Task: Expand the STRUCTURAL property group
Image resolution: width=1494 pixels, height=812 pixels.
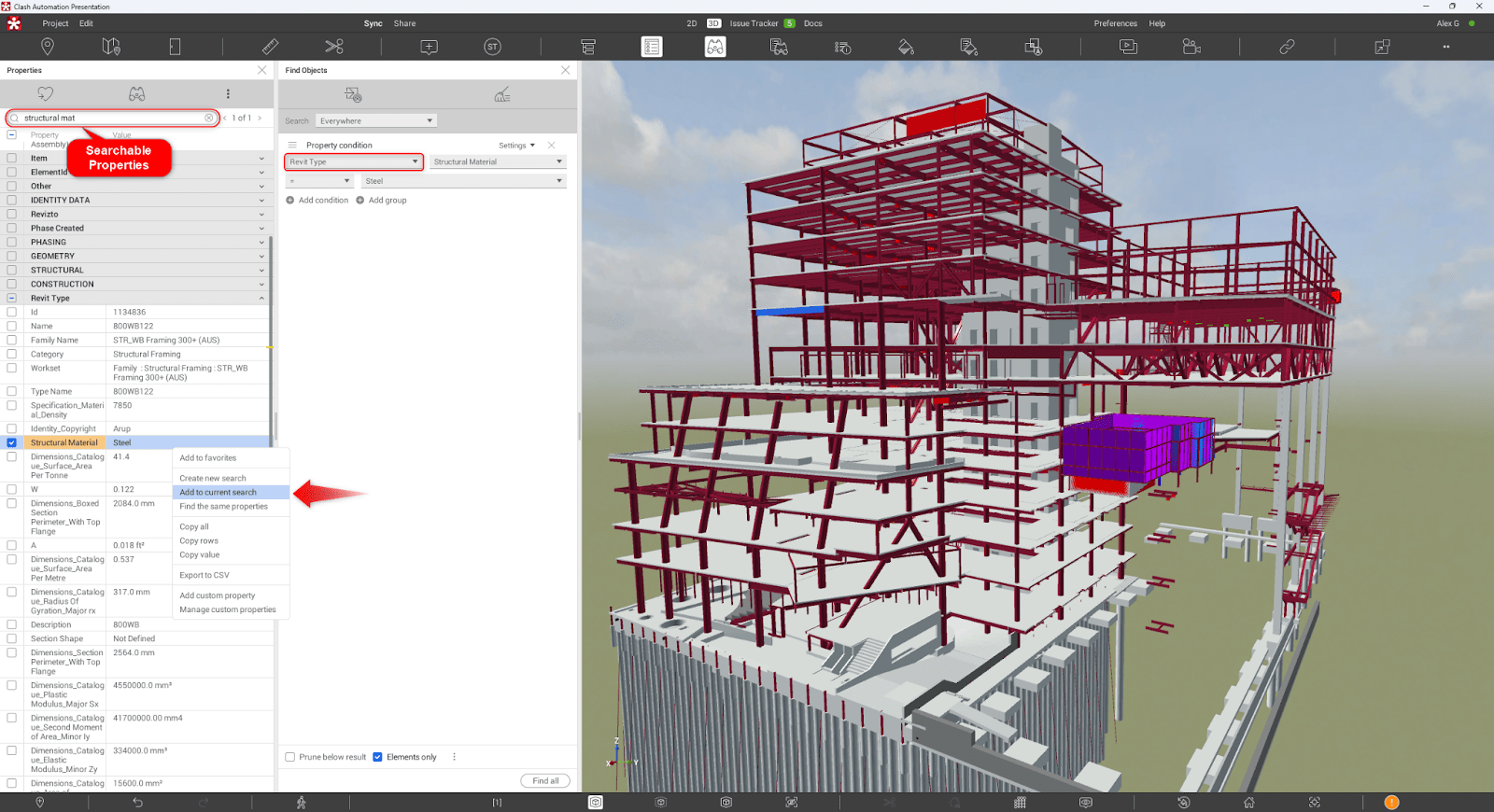Action: pyautogui.click(x=261, y=270)
